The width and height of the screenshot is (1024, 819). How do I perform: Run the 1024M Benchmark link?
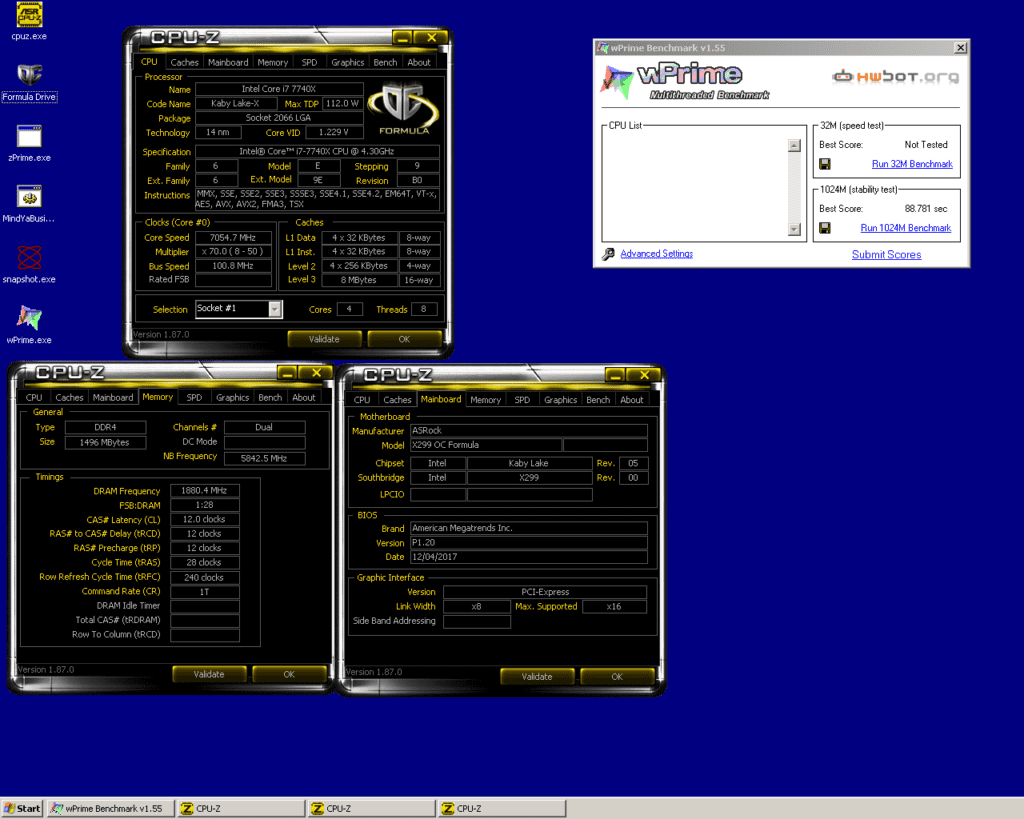pos(905,228)
